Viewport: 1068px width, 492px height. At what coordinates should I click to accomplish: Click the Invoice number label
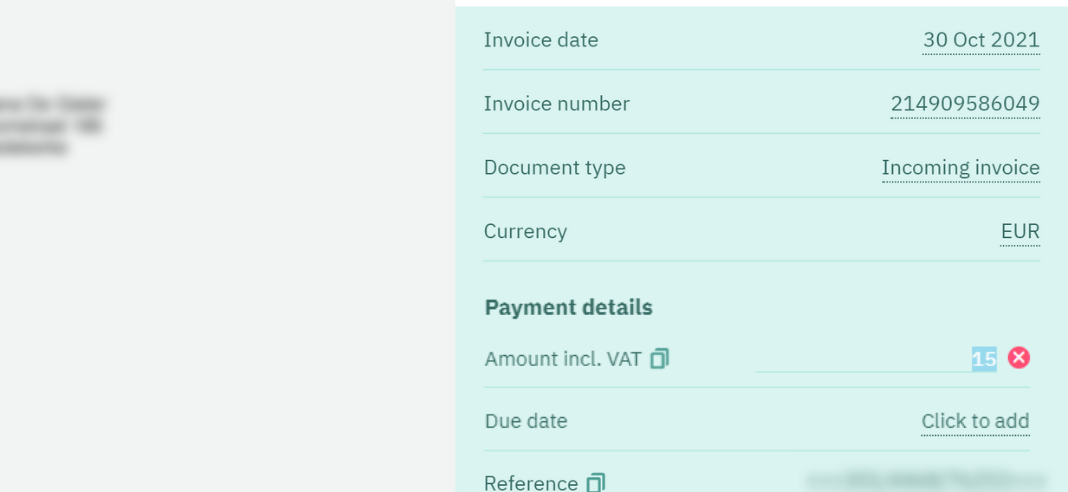[556, 104]
